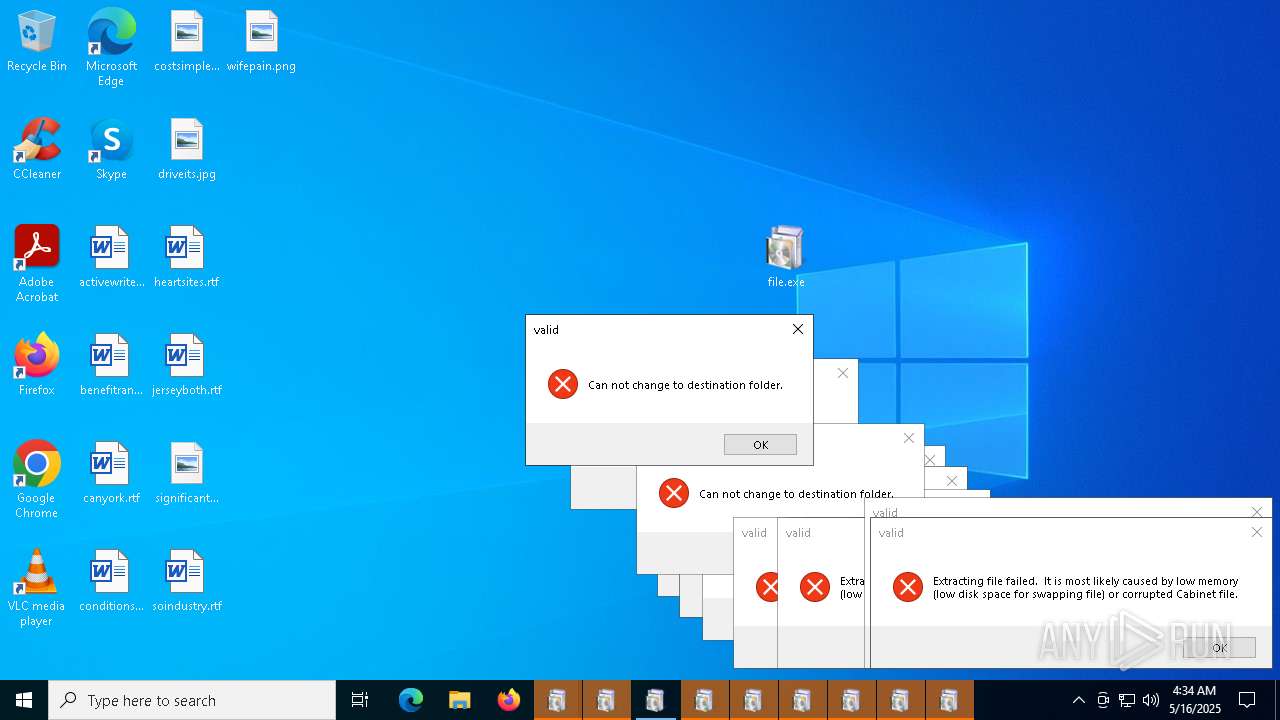This screenshot has width=1280, height=720.
Task: Switch to the first installer taskbar item
Action: 557,700
